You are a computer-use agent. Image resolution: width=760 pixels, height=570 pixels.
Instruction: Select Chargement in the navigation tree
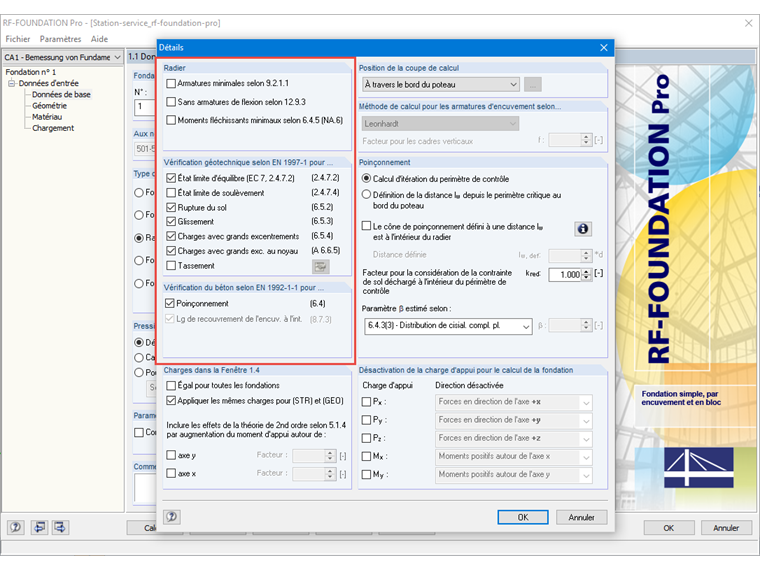[53, 128]
